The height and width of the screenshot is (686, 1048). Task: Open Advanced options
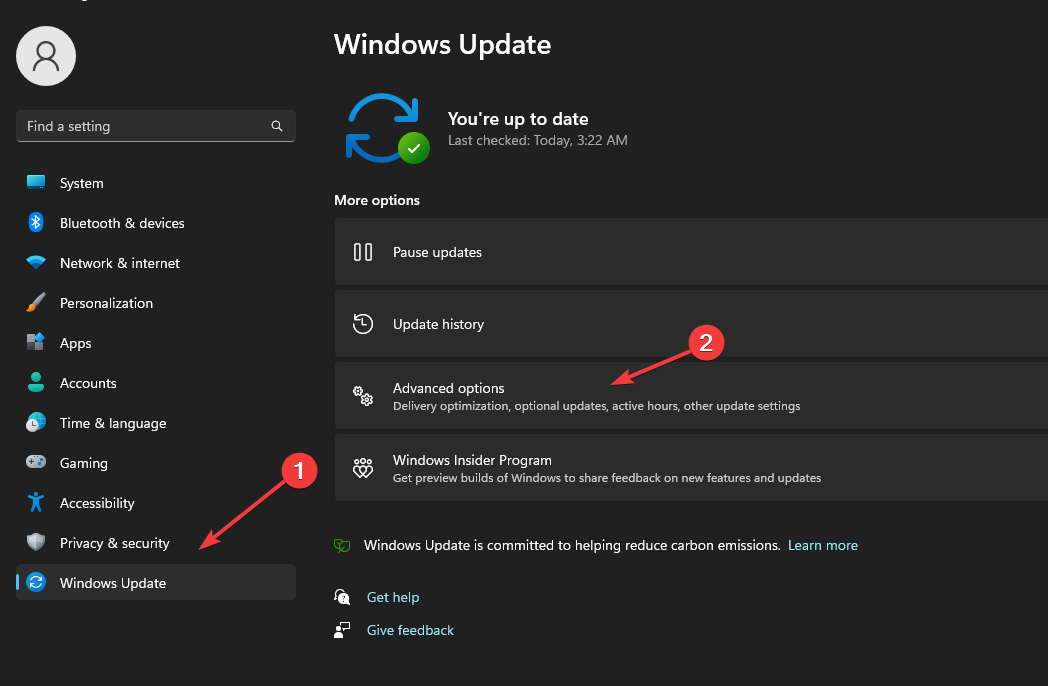[x=691, y=396]
